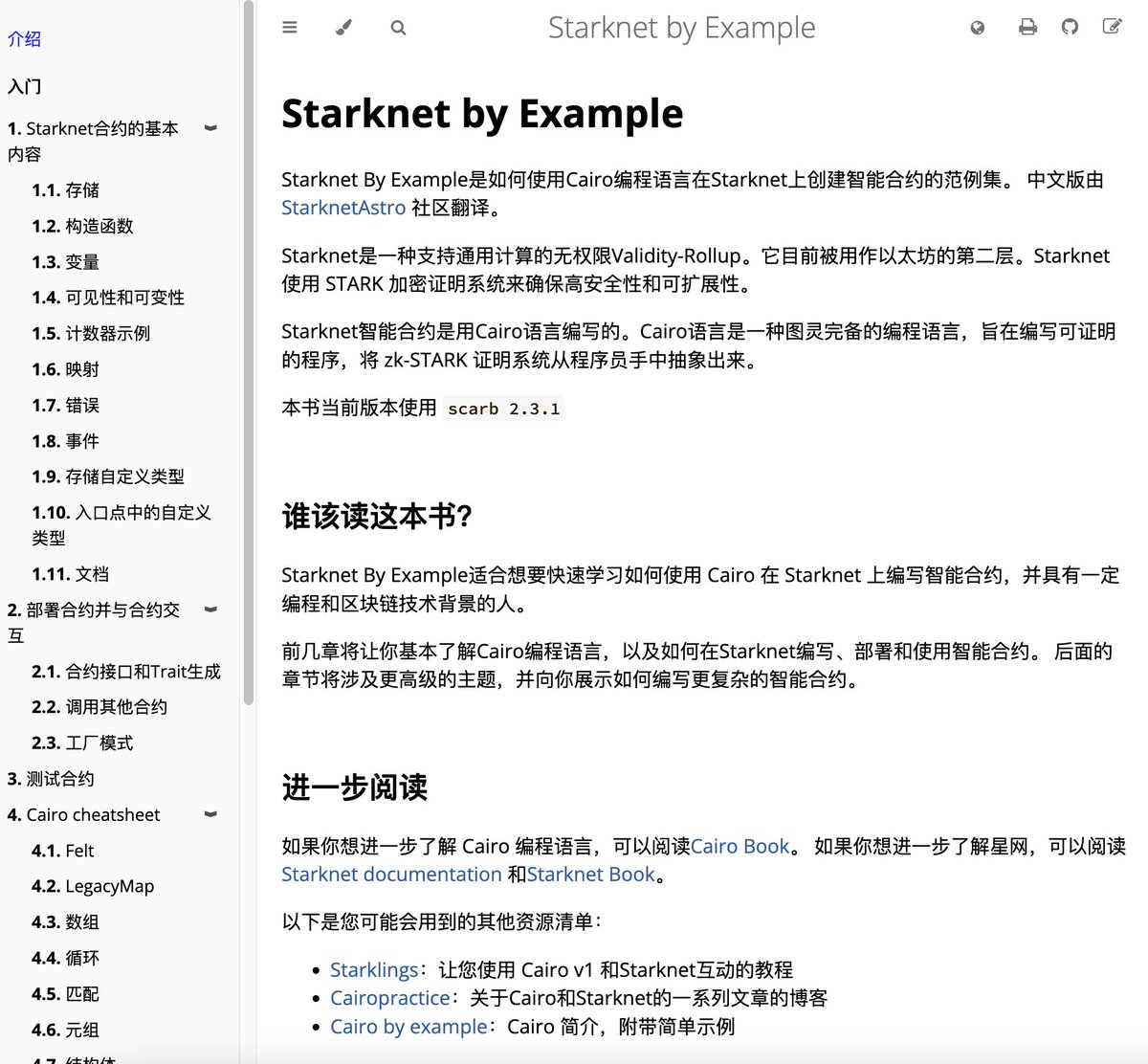Open chapter 1.7 错误

(65, 405)
